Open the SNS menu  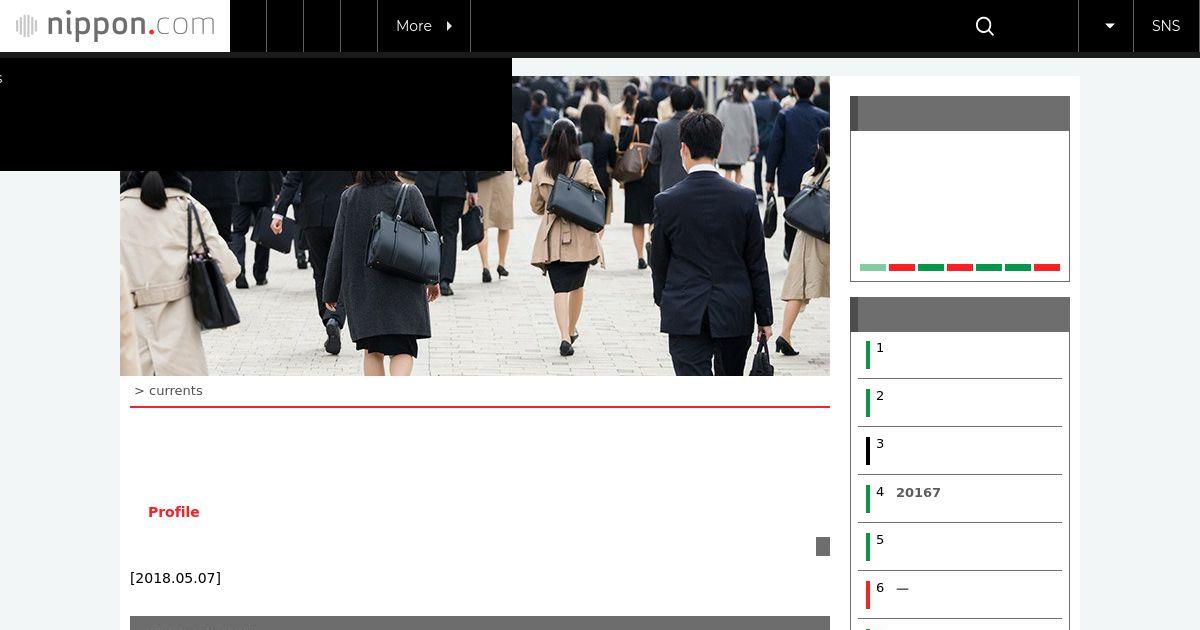tap(1166, 26)
